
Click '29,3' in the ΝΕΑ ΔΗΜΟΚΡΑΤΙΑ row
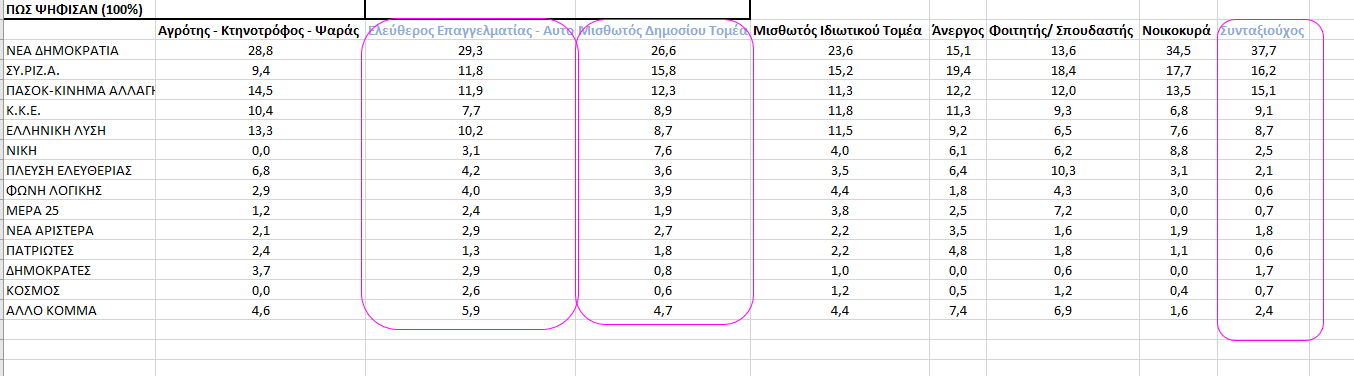pos(470,51)
